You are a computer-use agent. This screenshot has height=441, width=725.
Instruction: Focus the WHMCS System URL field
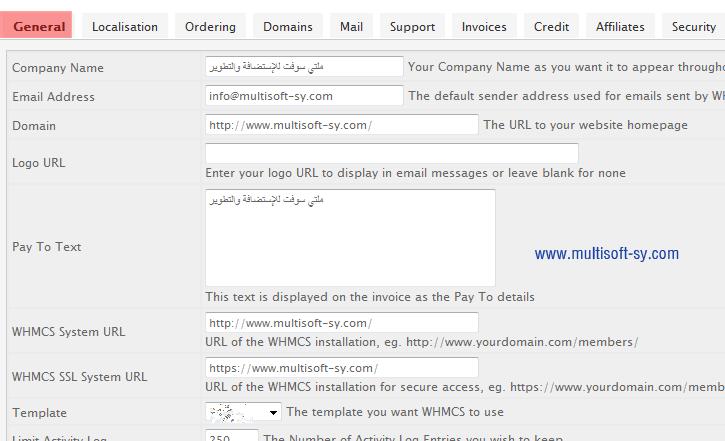[342, 323]
